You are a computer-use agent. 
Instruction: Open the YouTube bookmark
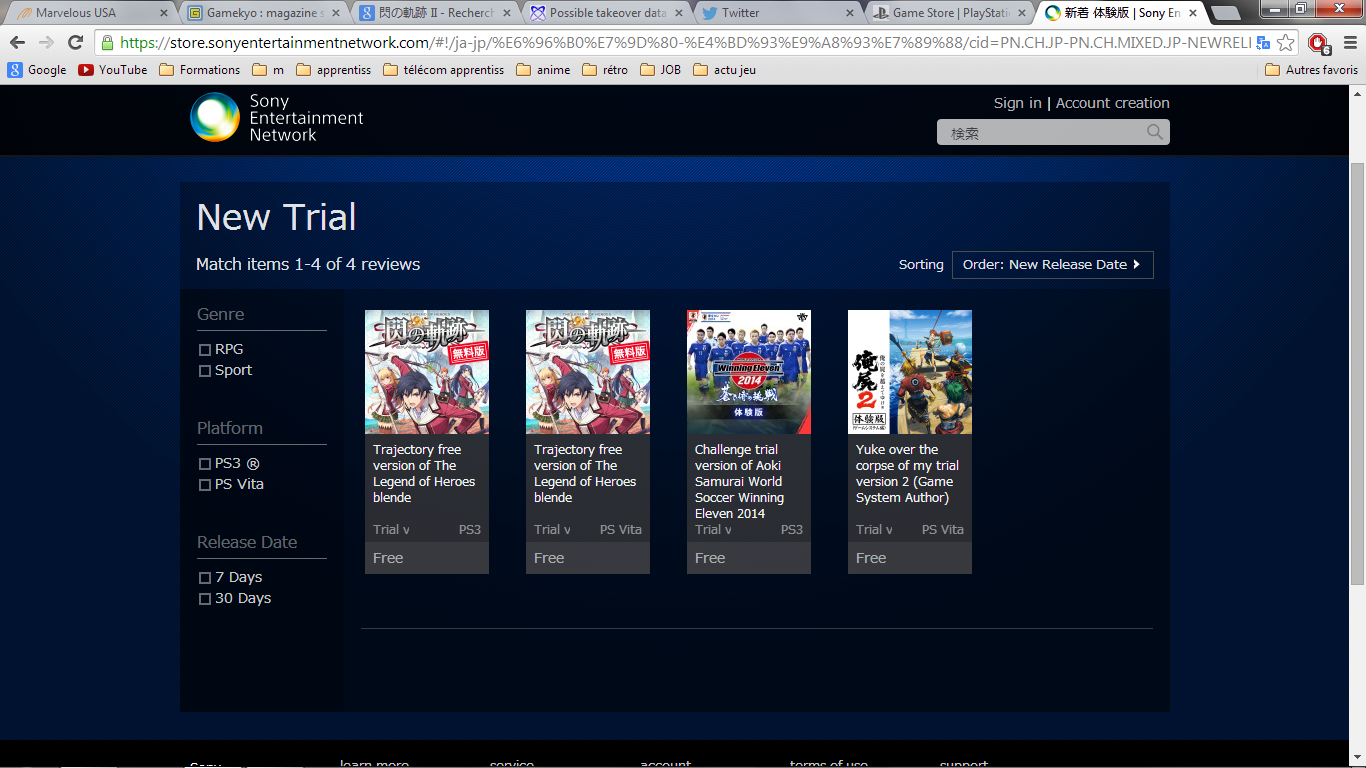[x=113, y=70]
